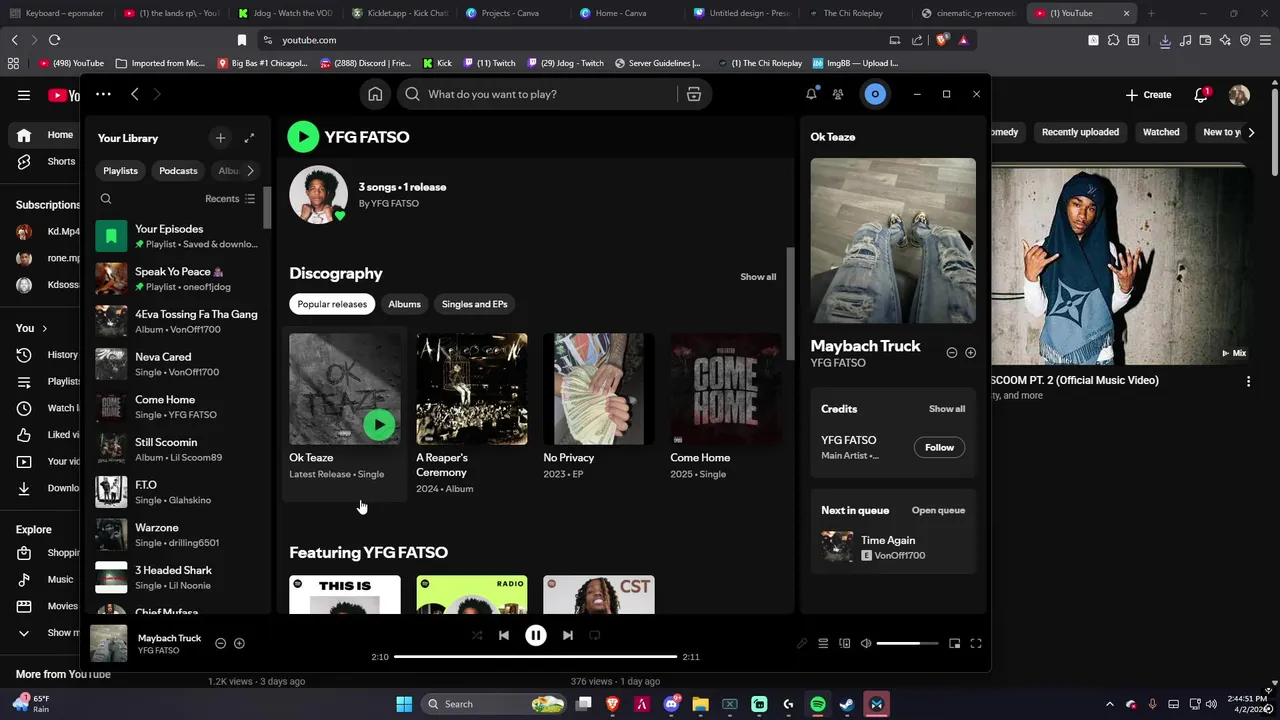Open the Spotify miniplayer

pos(955,643)
